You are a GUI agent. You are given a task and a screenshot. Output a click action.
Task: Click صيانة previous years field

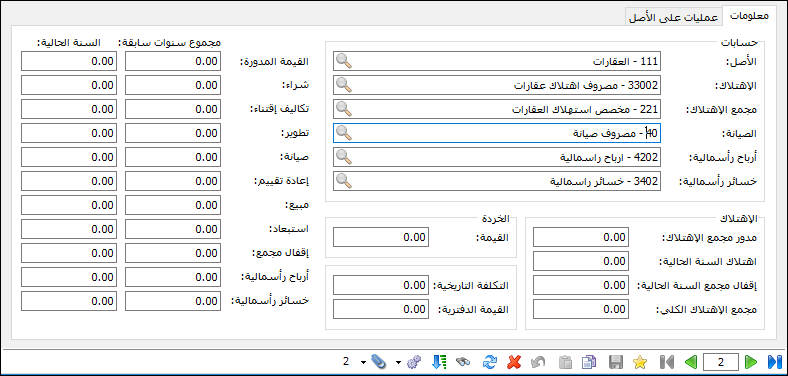coord(172,157)
